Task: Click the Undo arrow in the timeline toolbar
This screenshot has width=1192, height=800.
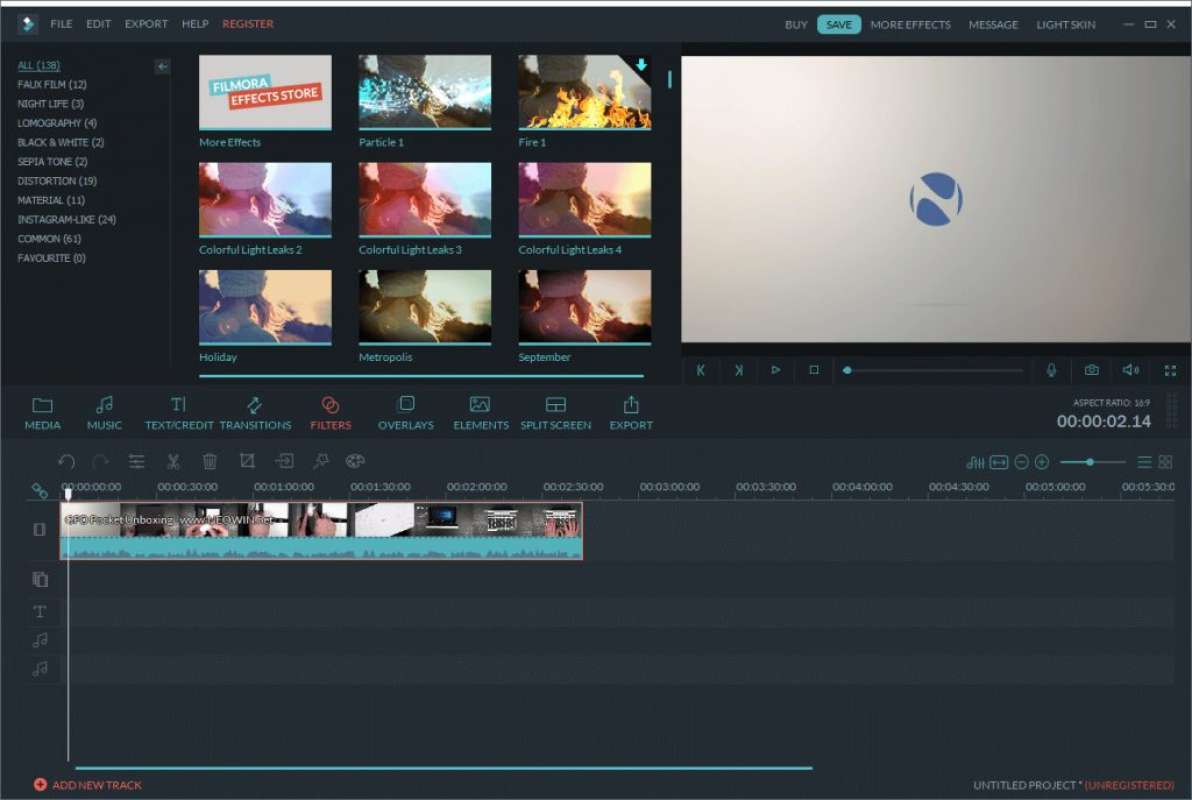Action: [67, 461]
